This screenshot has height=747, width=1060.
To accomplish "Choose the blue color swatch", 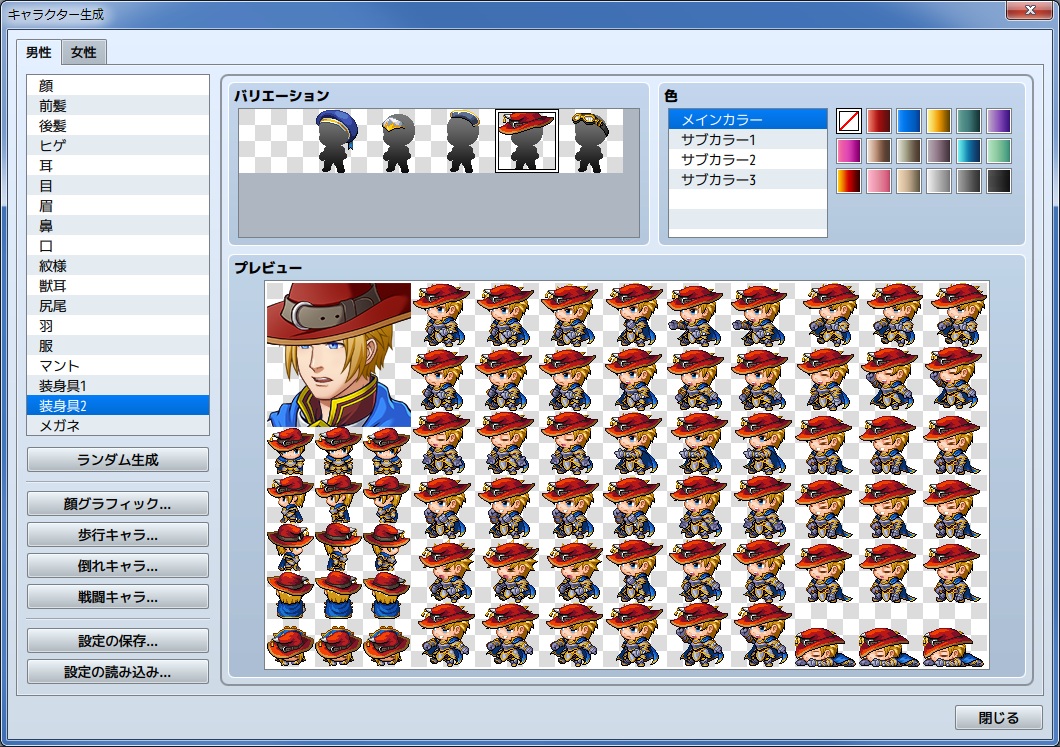I will (x=909, y=121).
